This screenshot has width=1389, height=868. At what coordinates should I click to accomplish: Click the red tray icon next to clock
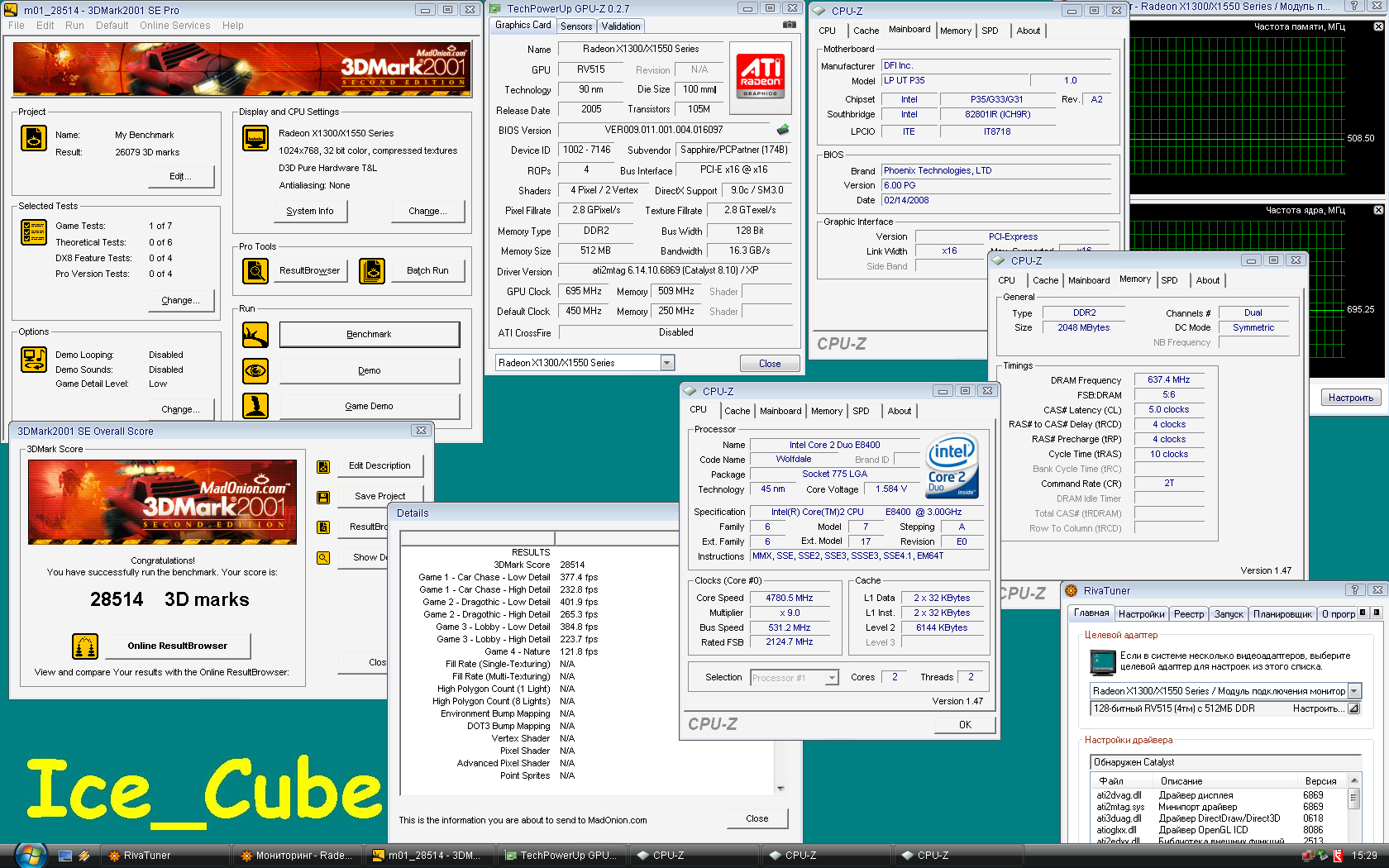[x=1338, y=856]
